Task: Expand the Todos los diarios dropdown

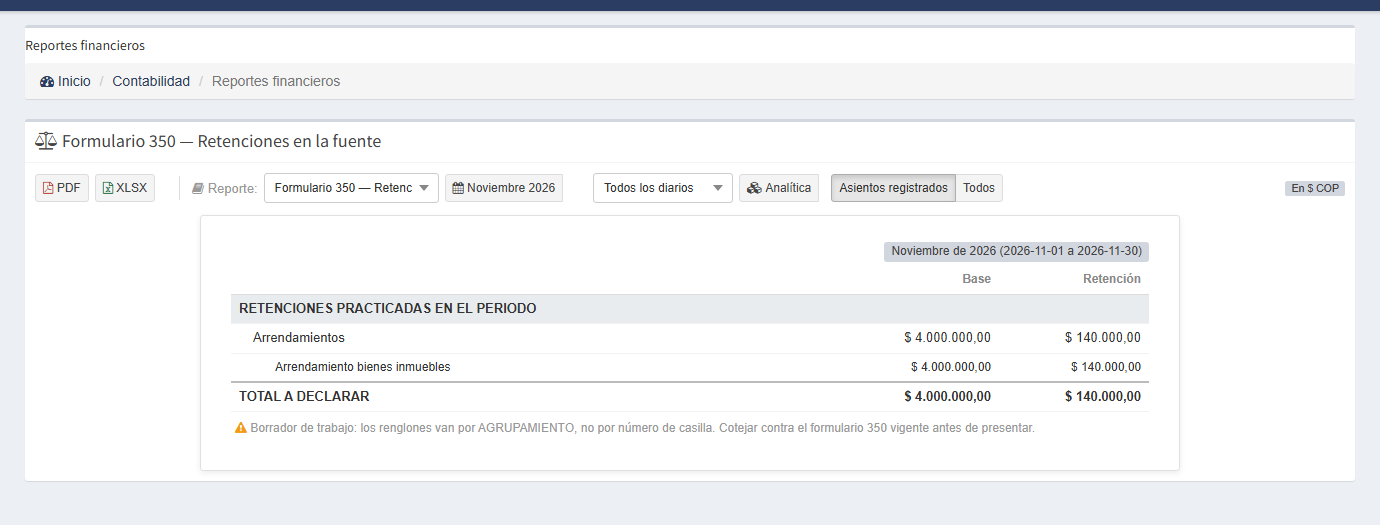Action: tap(663, 188)
